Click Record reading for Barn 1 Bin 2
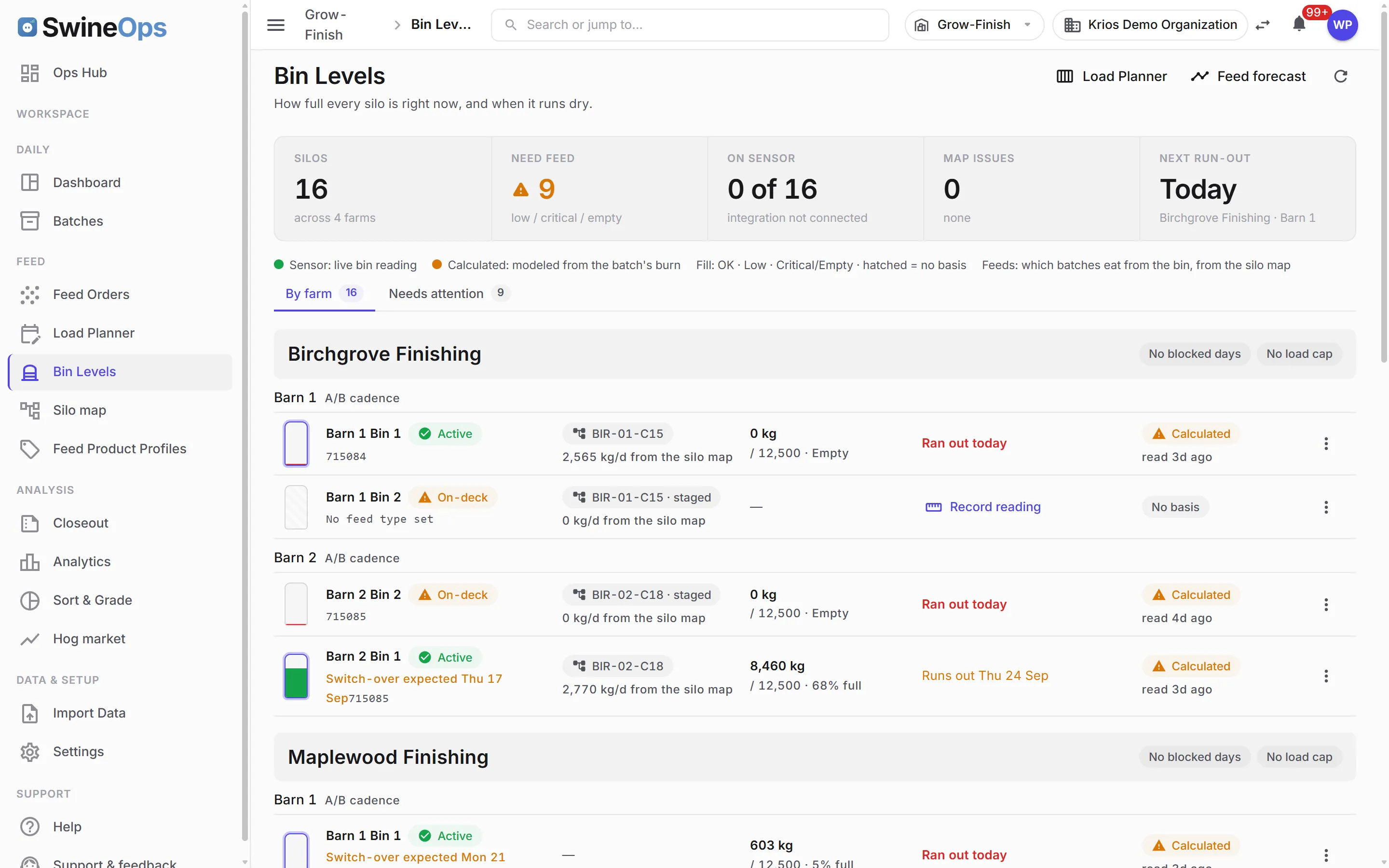The image size is (1389, 868). [x=982, y=507]
